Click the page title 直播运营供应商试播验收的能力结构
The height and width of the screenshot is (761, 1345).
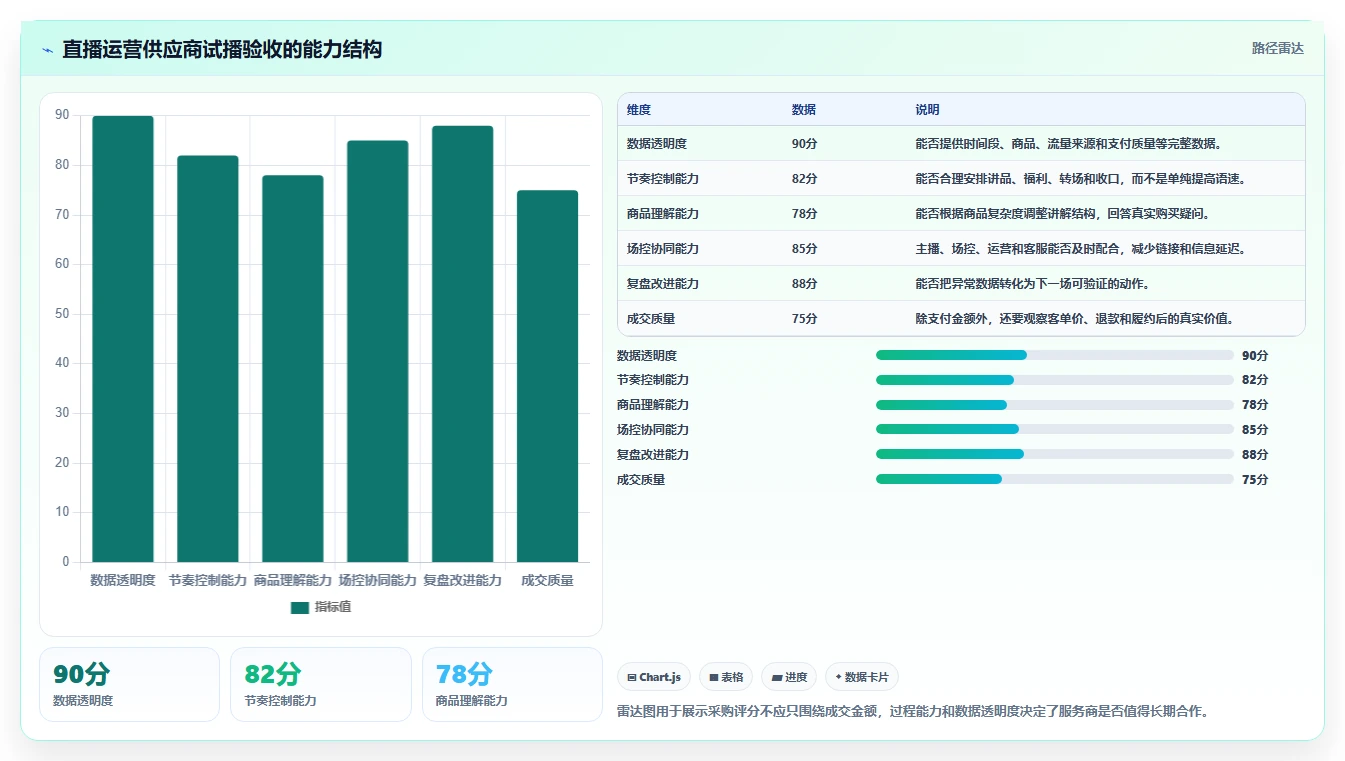click(x=222, y=49)
